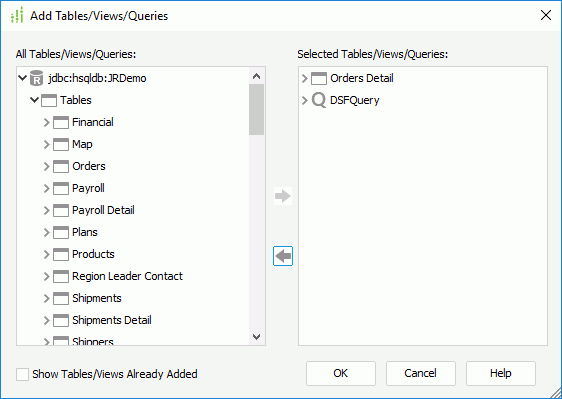Select the jdbc:hsqldb:JRDemo database icon
562x399 pixels.
point(36,78)
